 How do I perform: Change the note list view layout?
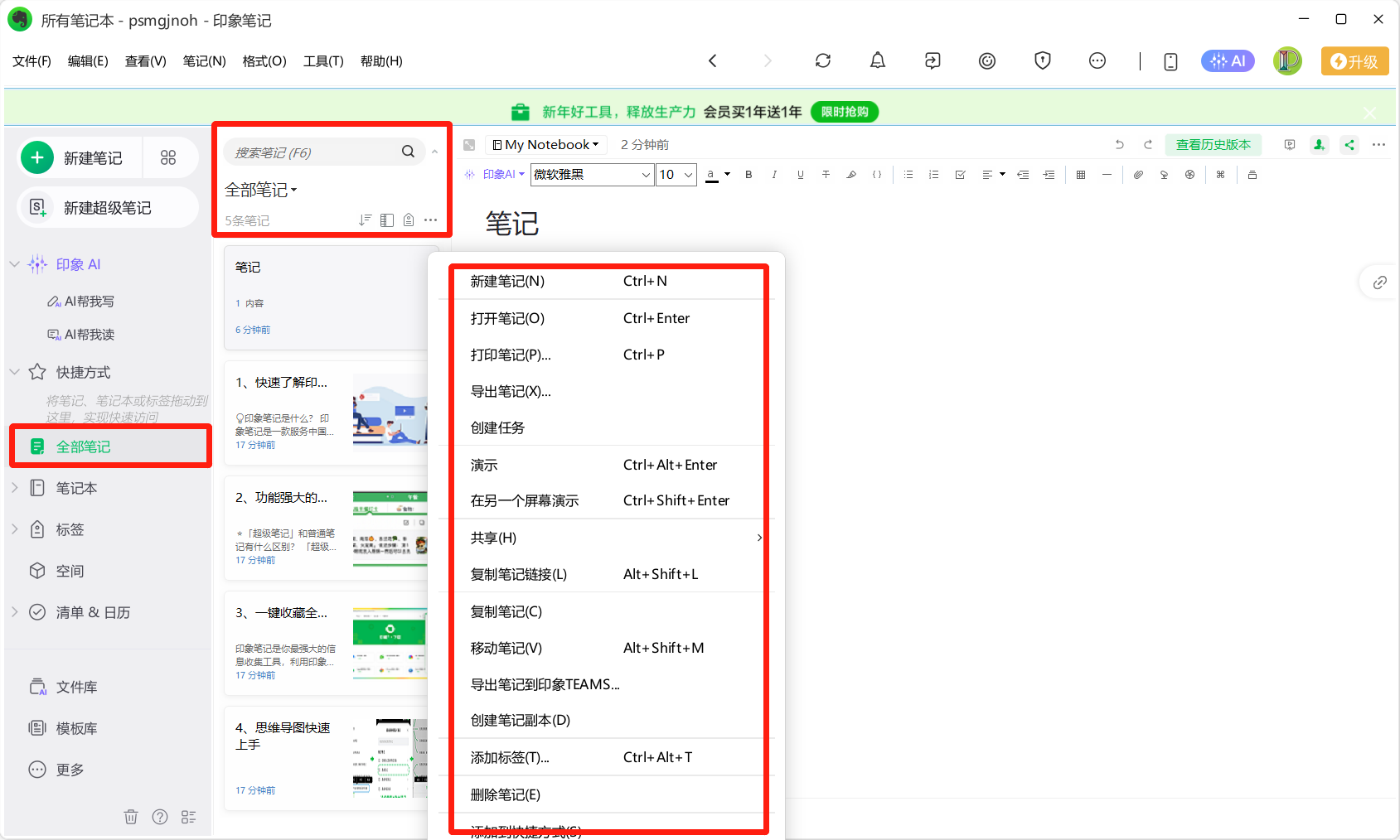(x=387, y=220)
